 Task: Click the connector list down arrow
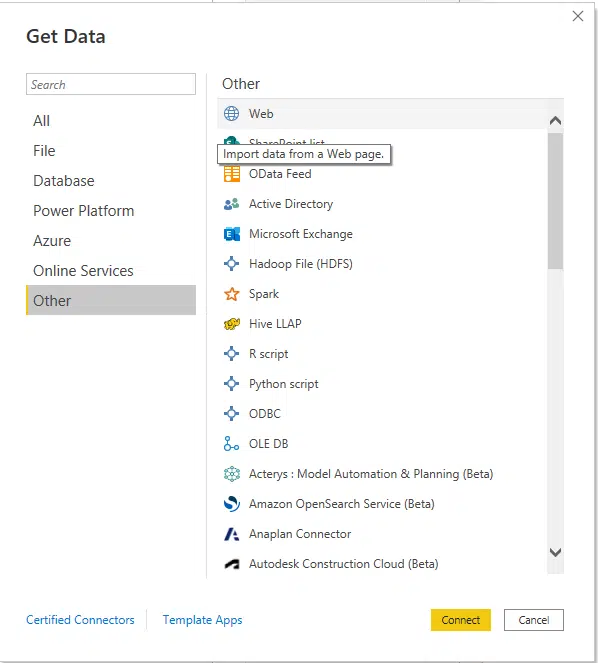555,552
